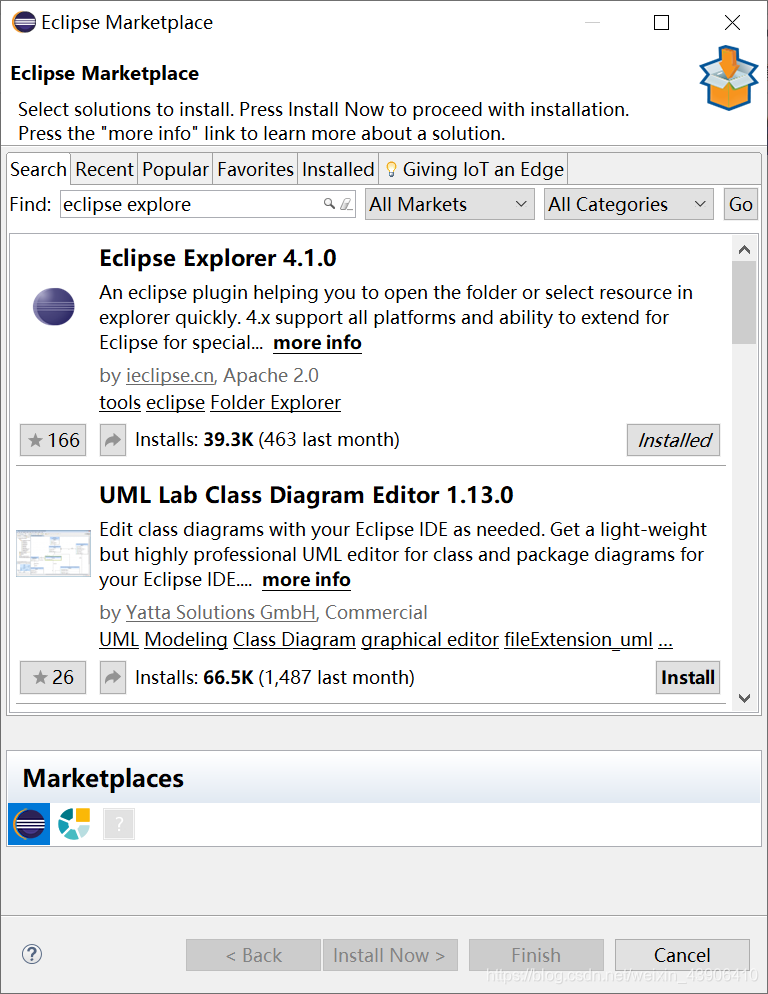Click the fileExtension_uml tag link

click(x=578, y=640)
